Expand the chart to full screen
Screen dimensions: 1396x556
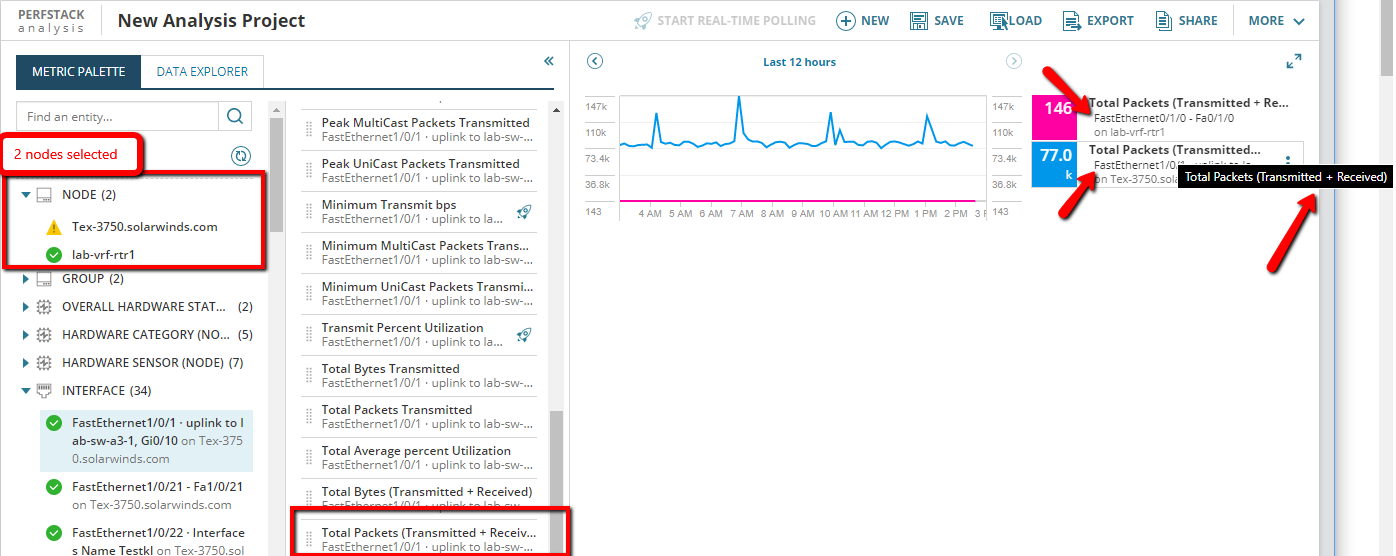[x=1294, y=62]
